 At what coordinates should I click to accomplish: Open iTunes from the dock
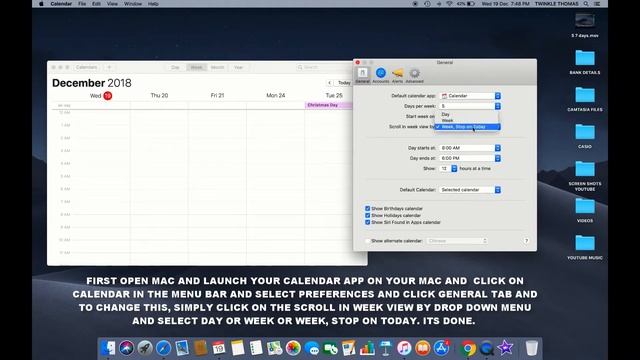[x=404, y=348]
